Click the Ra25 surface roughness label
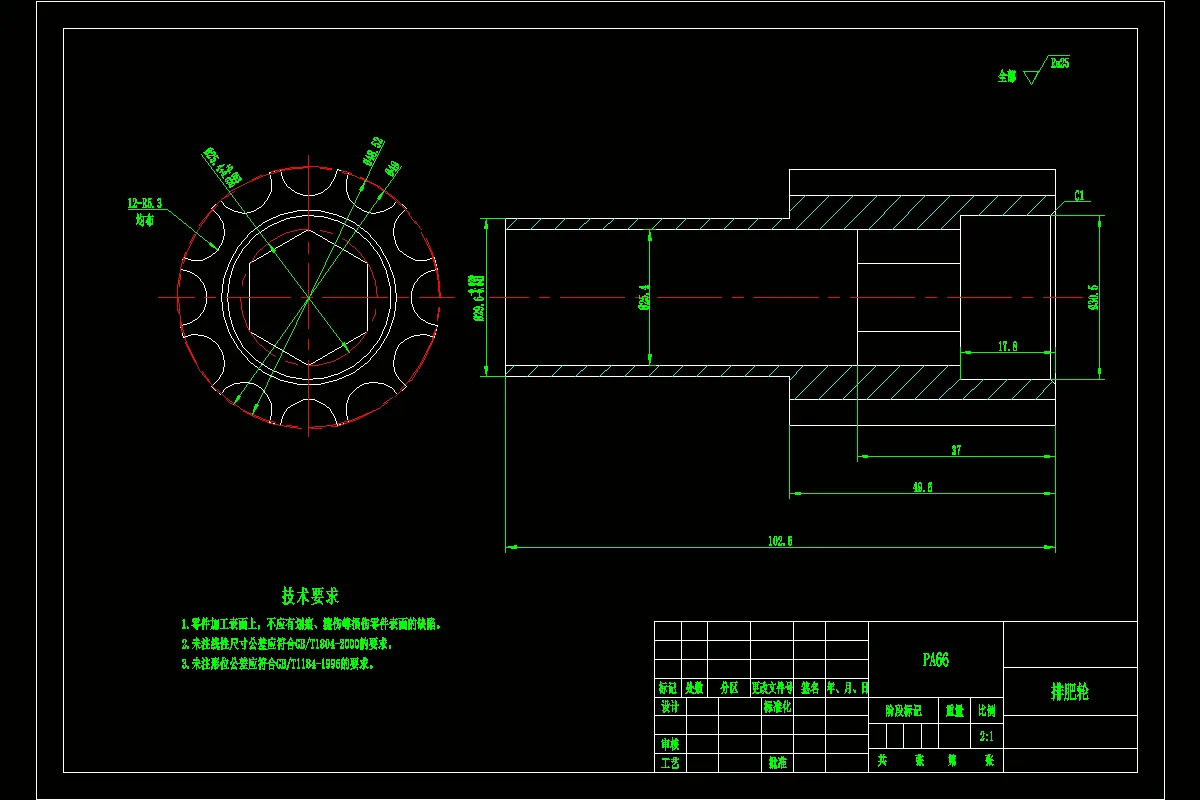This screenshot has height=800, width=1200. click(1059, 62)
